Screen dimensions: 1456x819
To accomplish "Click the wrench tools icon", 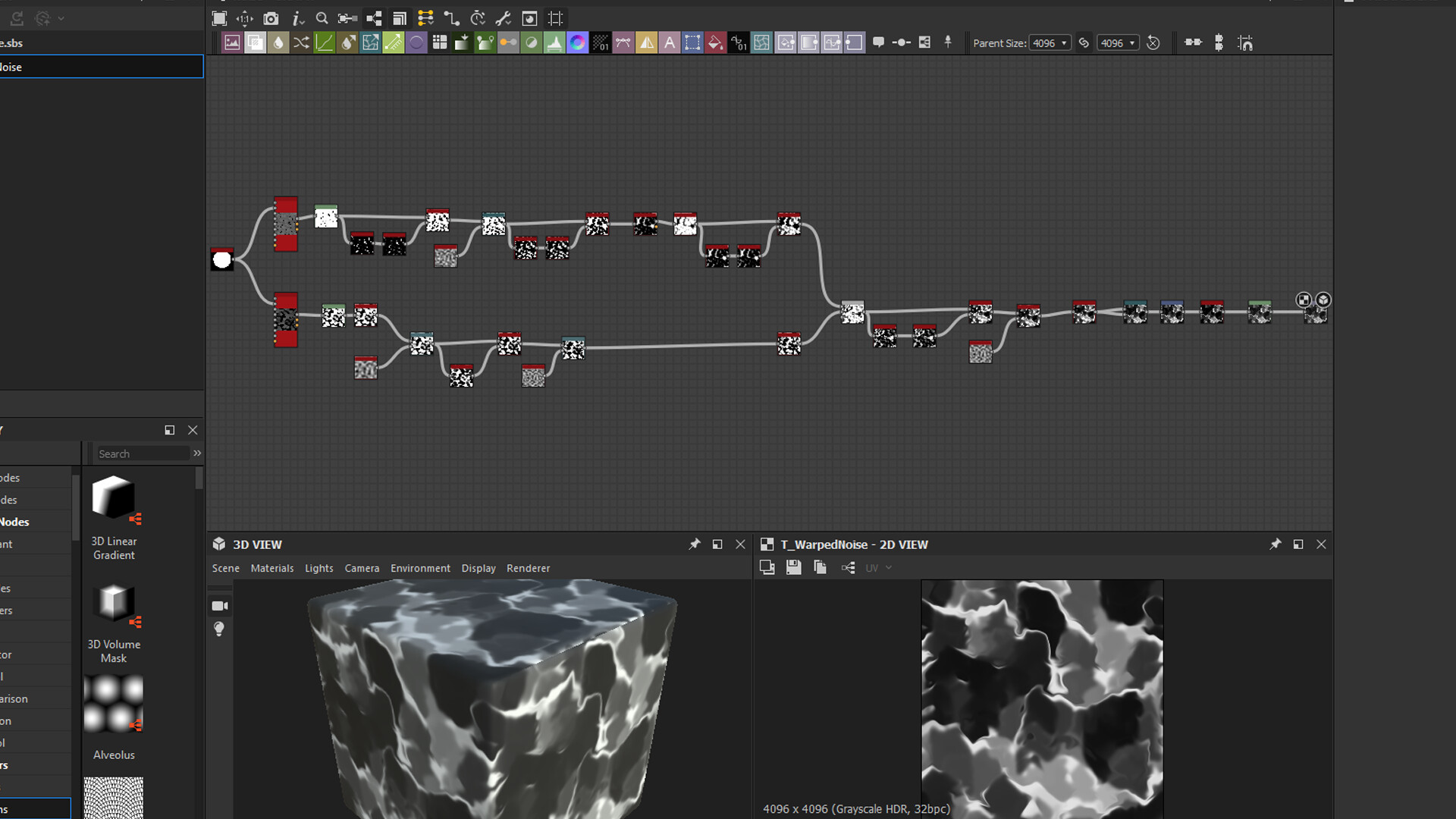I will point(503,18).
